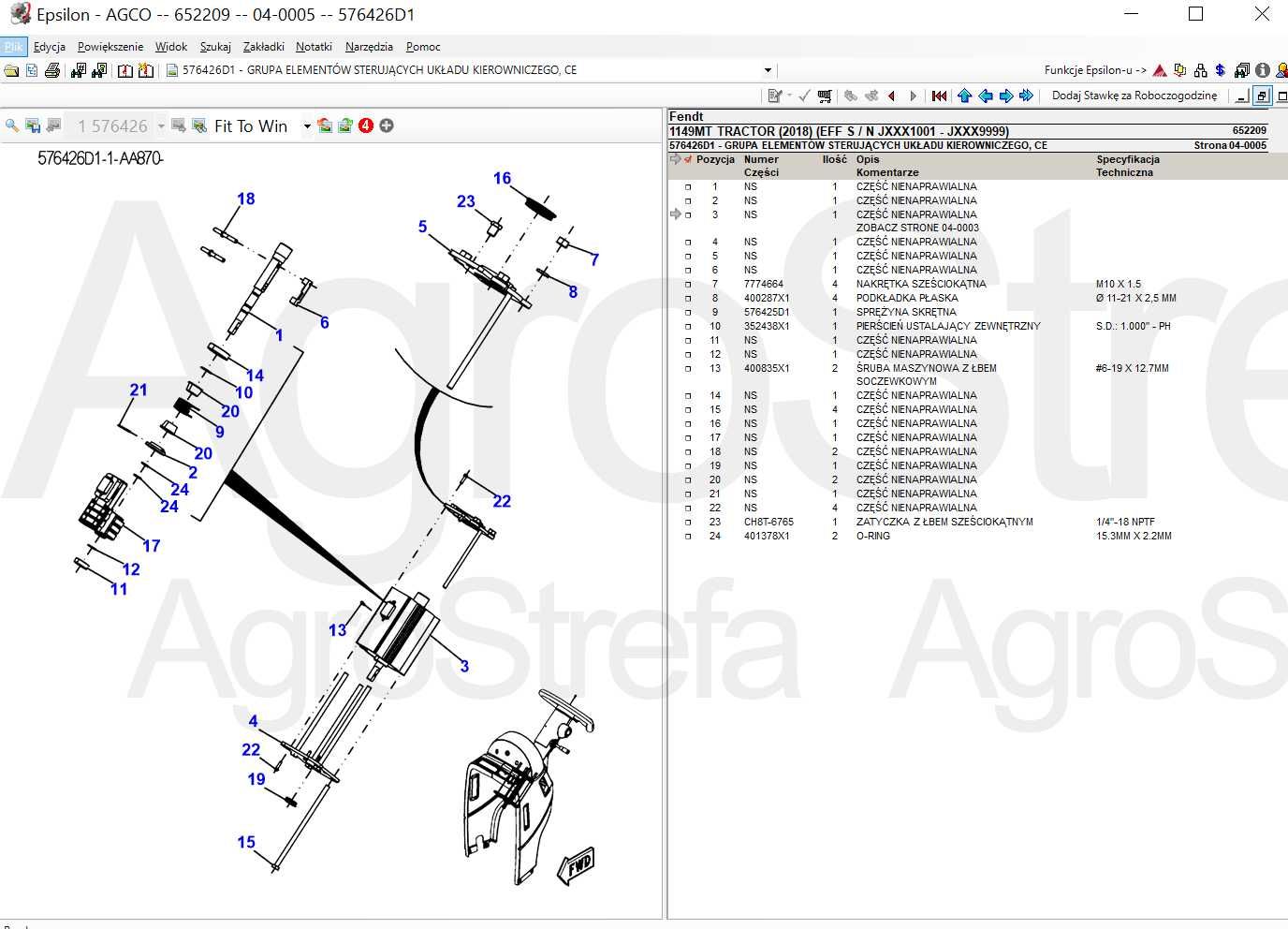The image size is (1288, 929).
Task: Click callout number 3 in the diagram
Action: coord(464,667)
